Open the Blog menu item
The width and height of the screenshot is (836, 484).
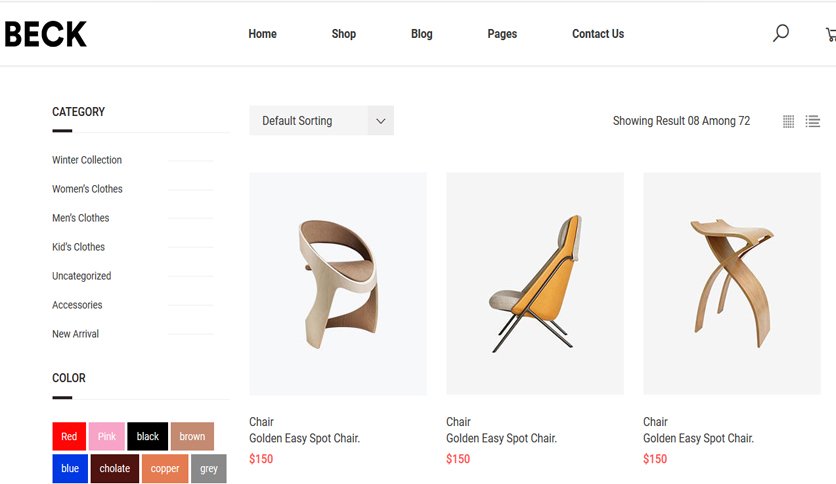click(x=421, y=34)
